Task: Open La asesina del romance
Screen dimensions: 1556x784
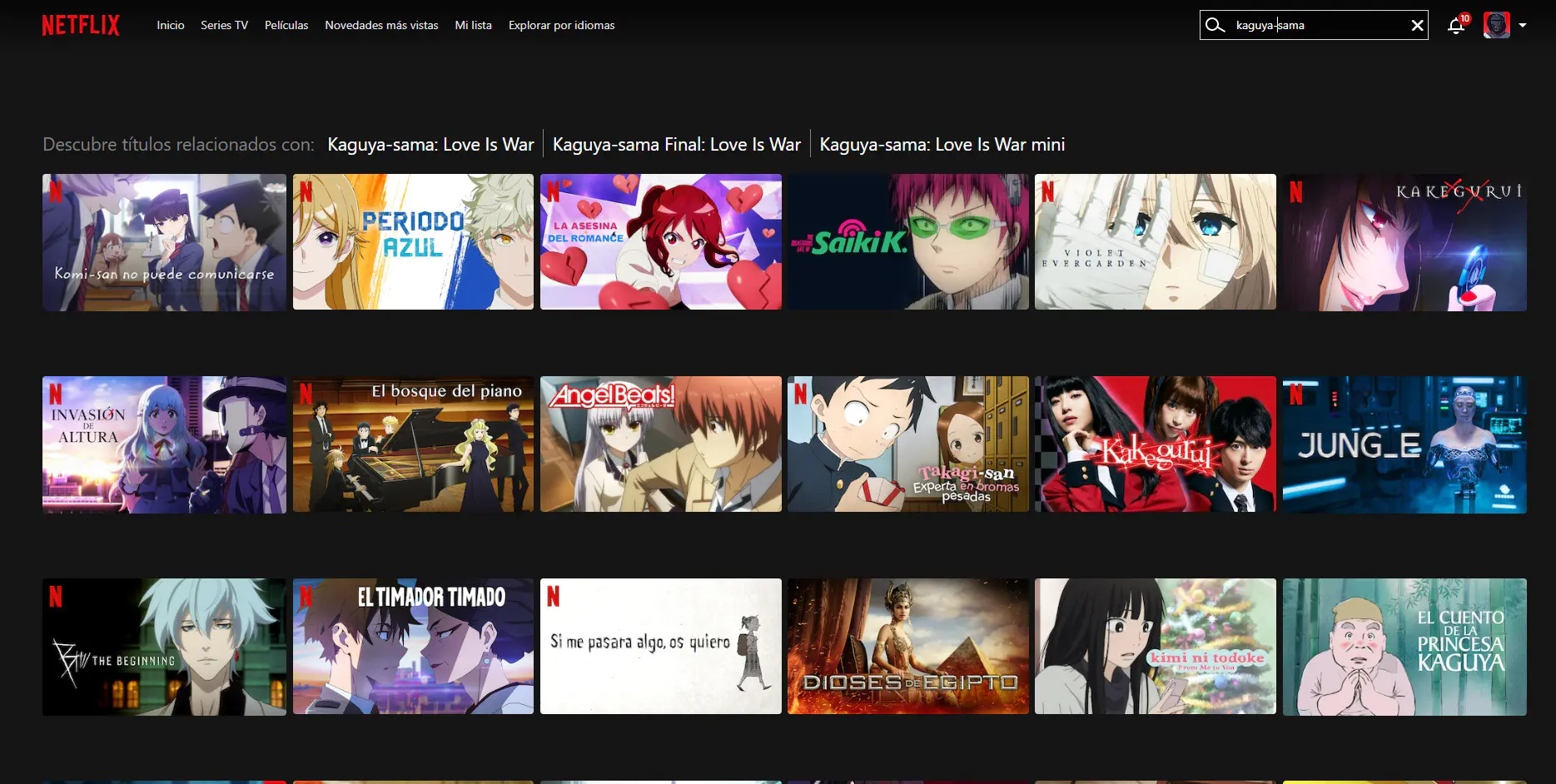Action: coord(661,242)
